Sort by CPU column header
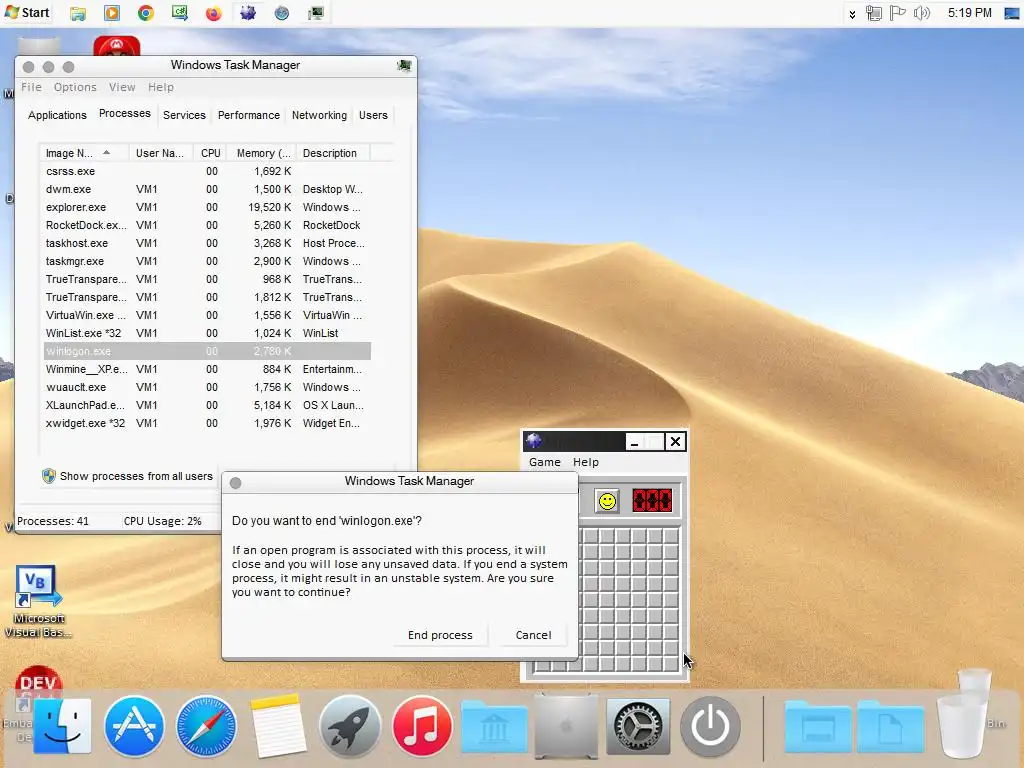This screenshot has height=768, width=1024. tap(211, 153)
